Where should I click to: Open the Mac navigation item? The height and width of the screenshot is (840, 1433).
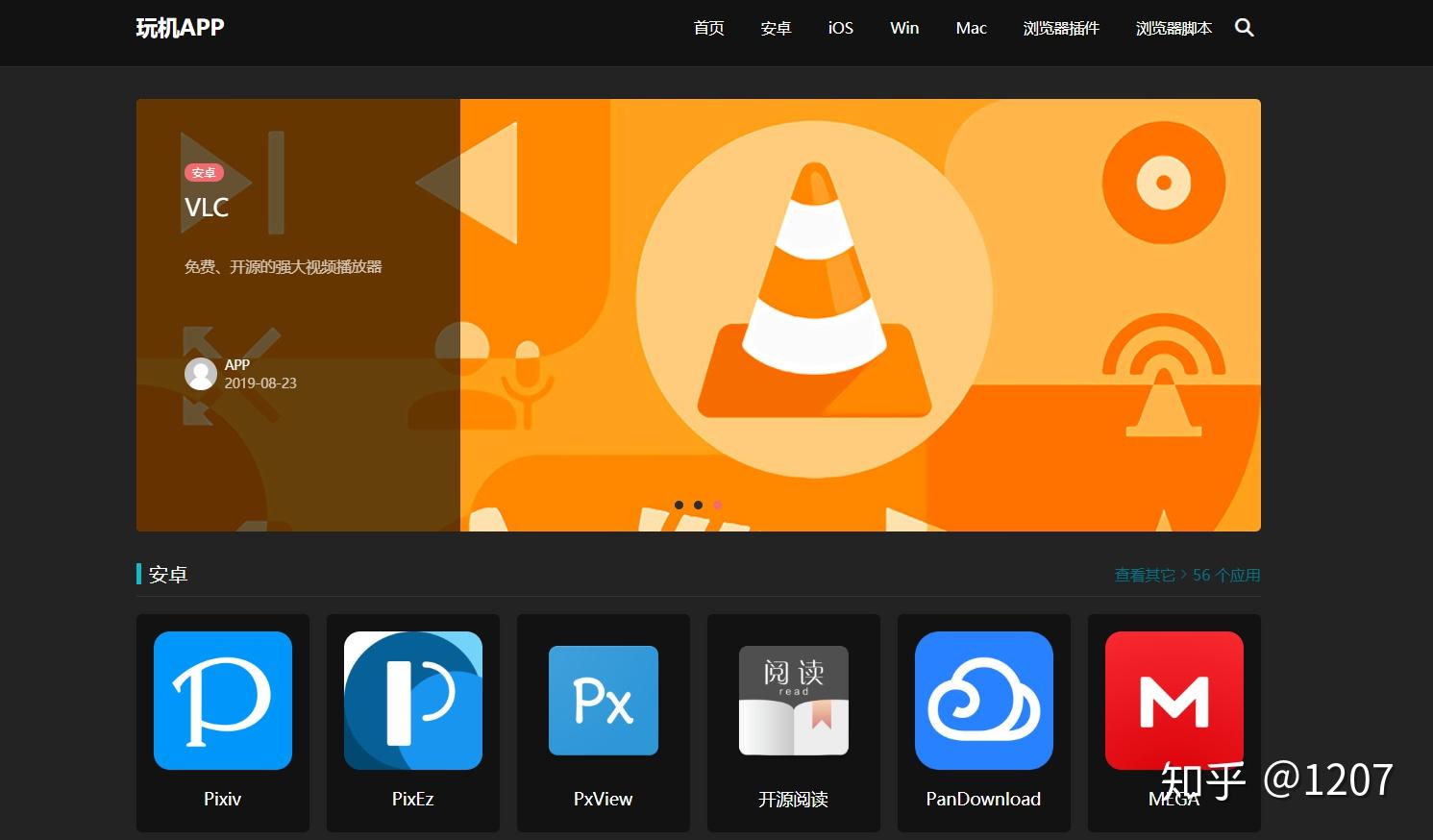[971, 28]
